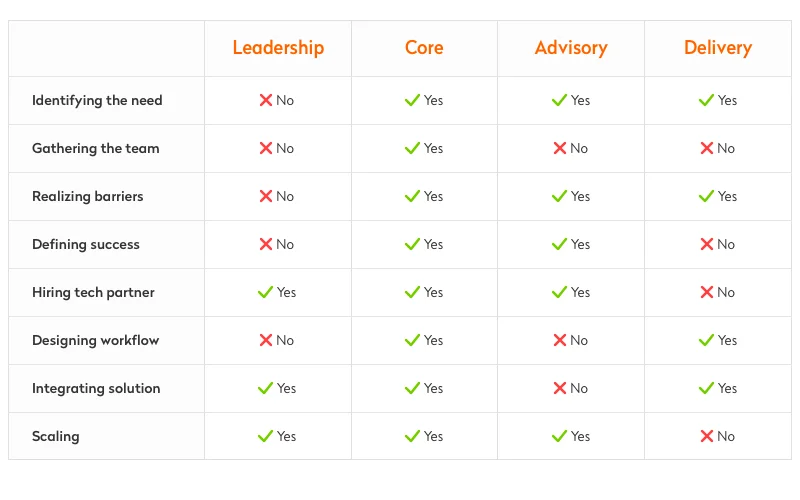800x500 pixels.
Task: Click red X for Delivery, Hiring tech partner
Action: [707, 292]
